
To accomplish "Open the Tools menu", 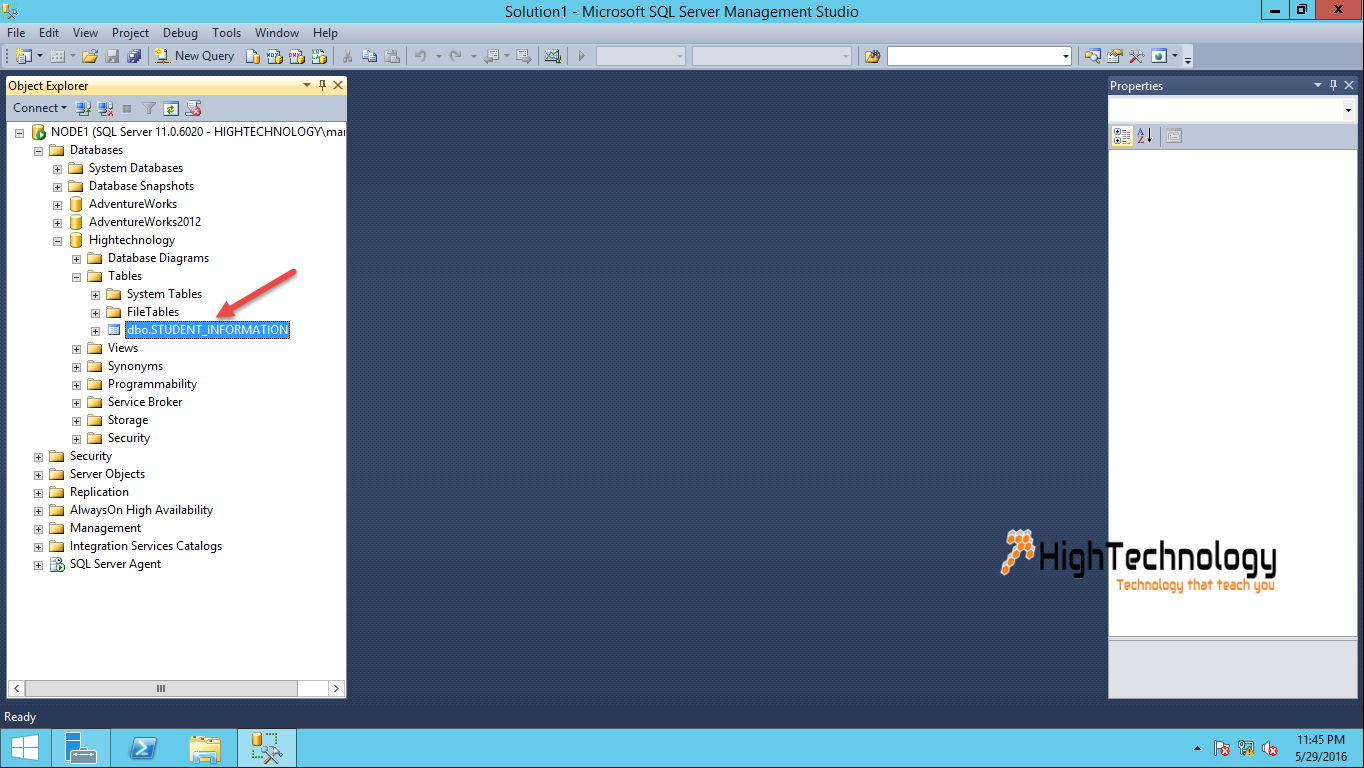I will [x=227, y=33].
